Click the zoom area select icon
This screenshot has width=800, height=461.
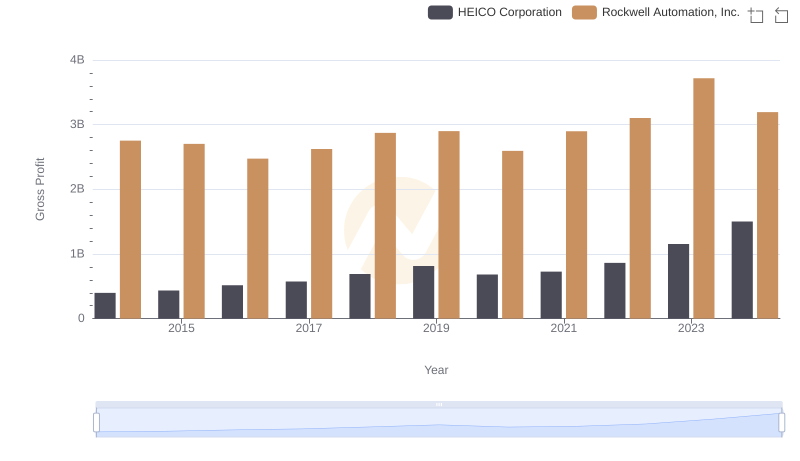(756, 15)
